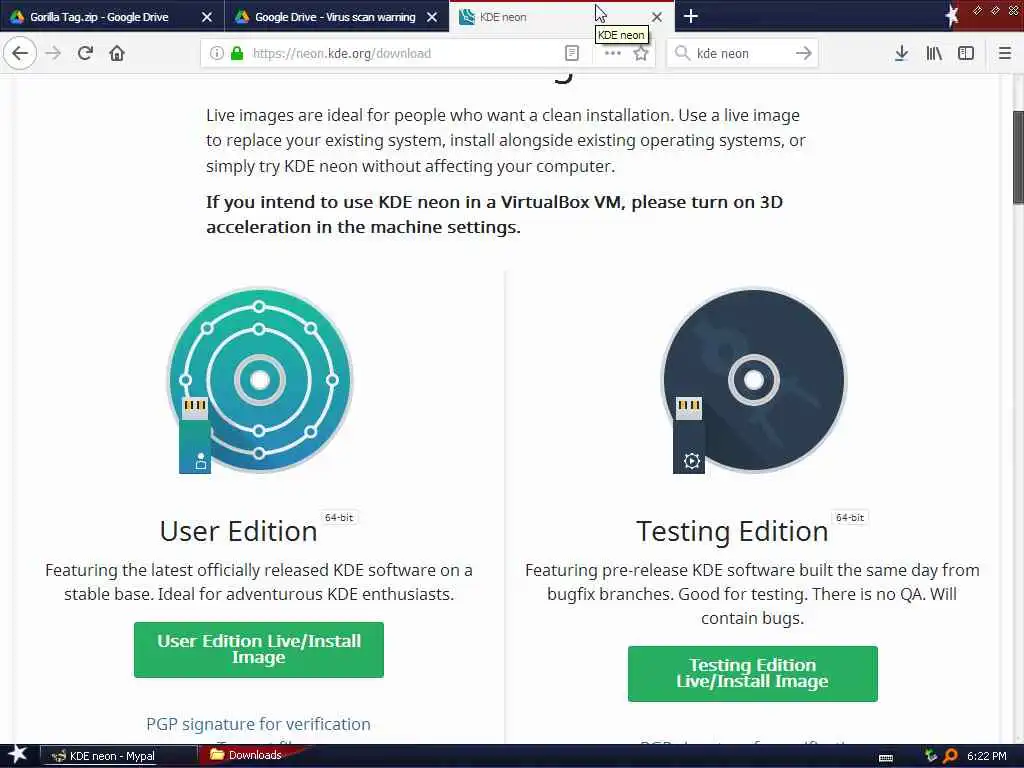Click the Testing Edition Live/Install Image button
Screen dimensions: 1024x768
752,673
